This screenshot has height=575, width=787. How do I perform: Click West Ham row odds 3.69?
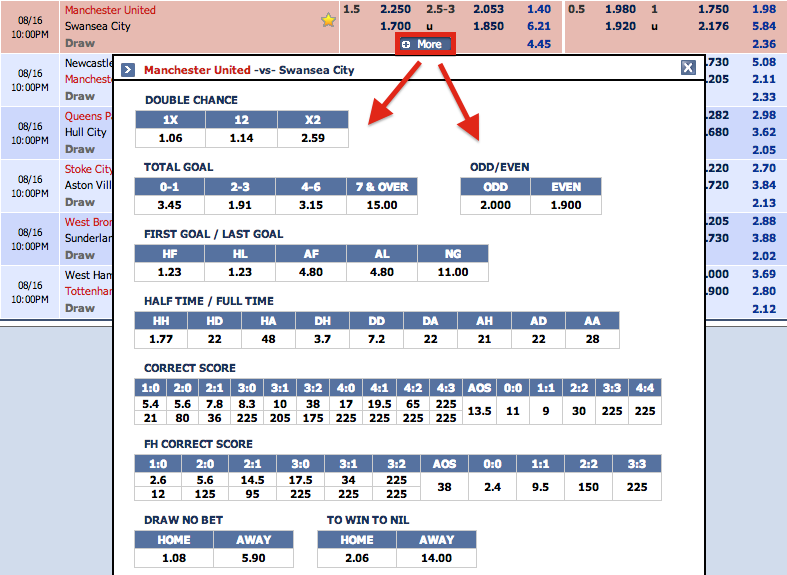[x=764, y=274]
